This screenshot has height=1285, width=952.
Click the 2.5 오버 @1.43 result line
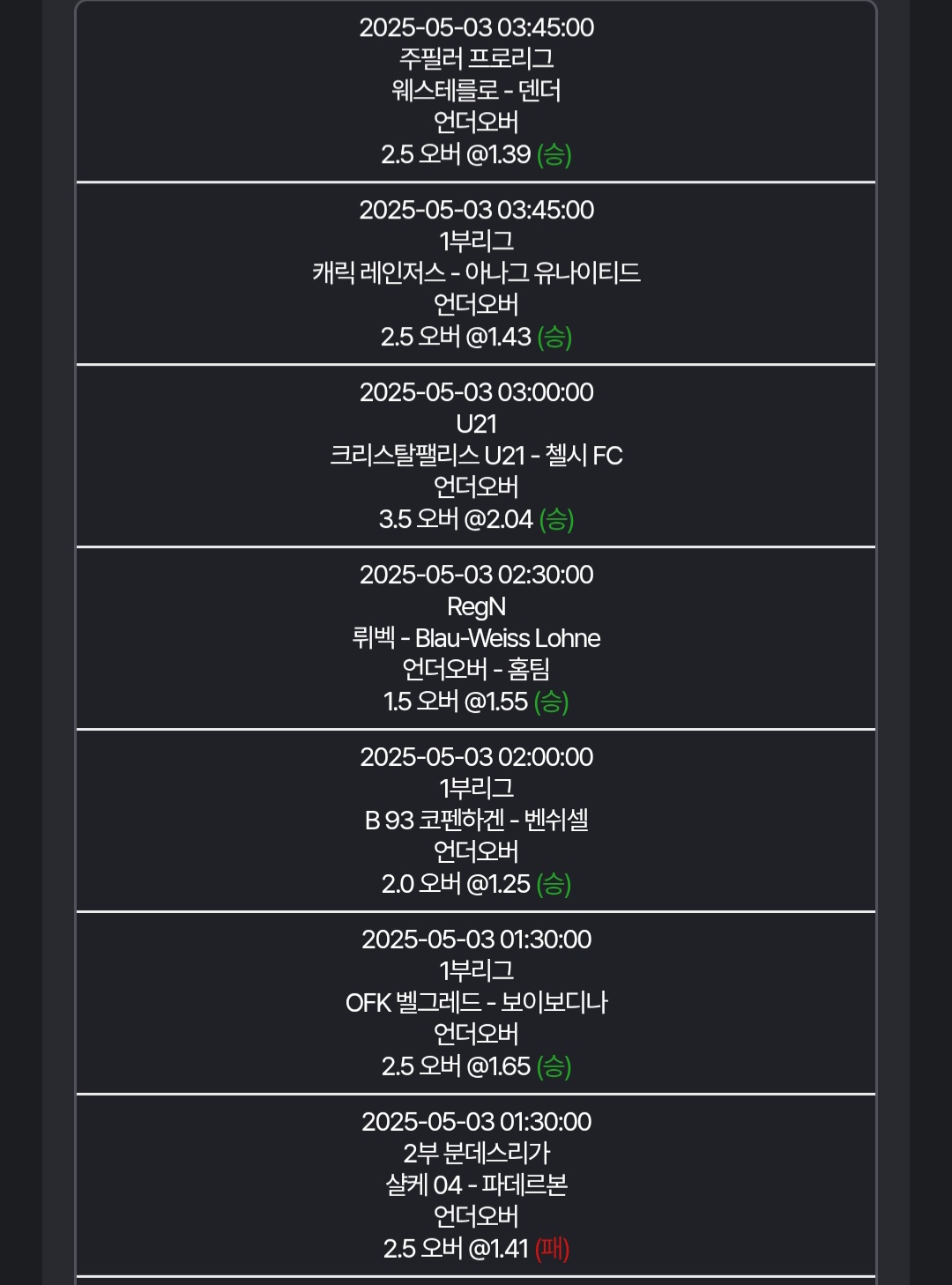[x=457, y=337]
